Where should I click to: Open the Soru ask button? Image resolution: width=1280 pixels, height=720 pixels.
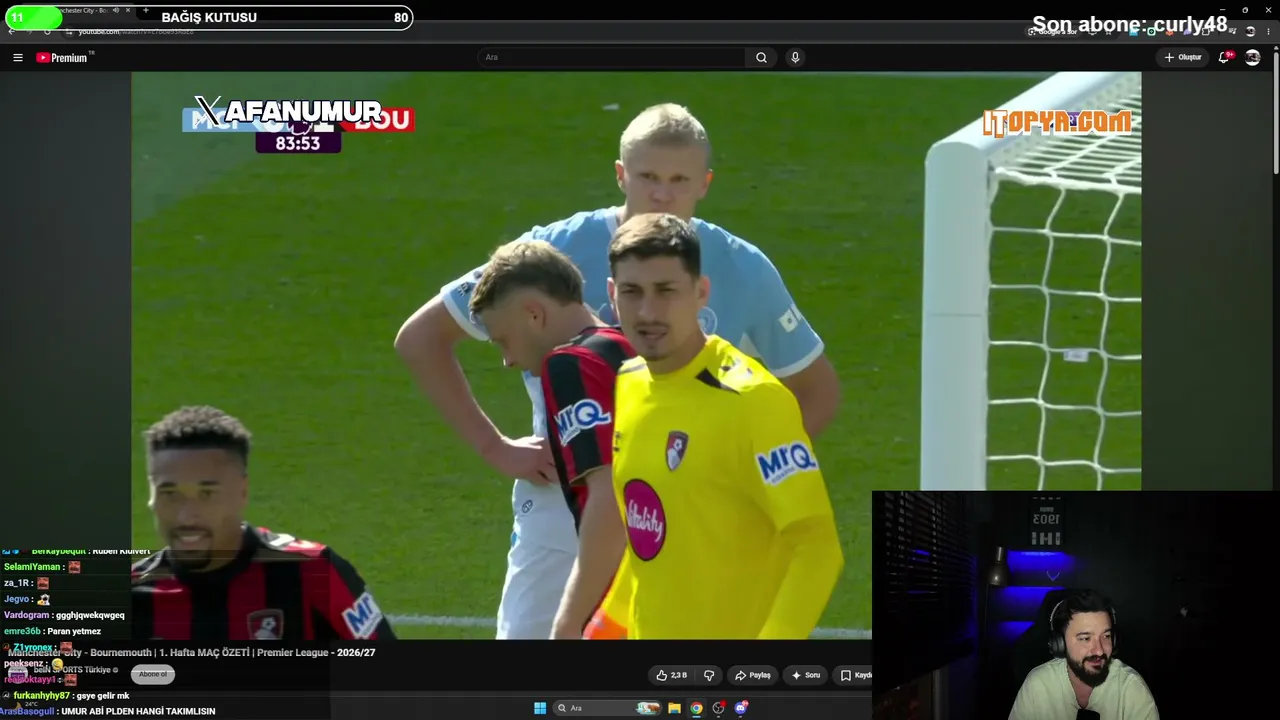coord(806,675)
